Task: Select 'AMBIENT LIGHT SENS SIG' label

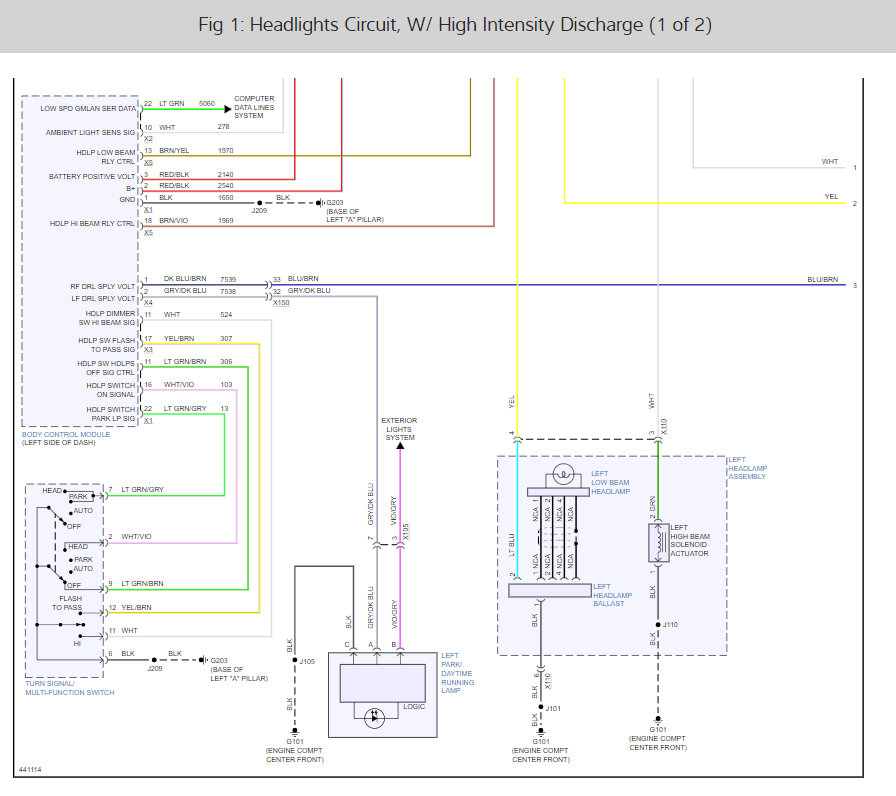Action: click(90, 133)
